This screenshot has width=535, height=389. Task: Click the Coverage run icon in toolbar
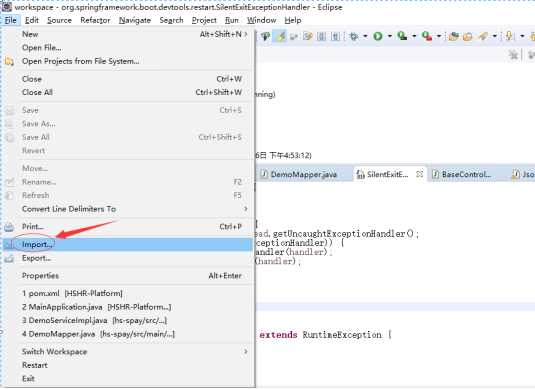point(402,36)
